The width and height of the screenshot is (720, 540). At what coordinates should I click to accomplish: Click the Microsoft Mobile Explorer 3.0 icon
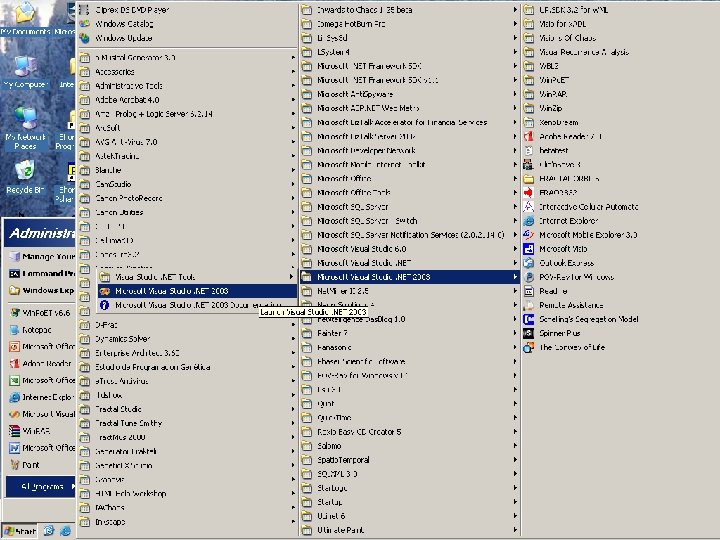pyautogui.click(x=529, y=235)
